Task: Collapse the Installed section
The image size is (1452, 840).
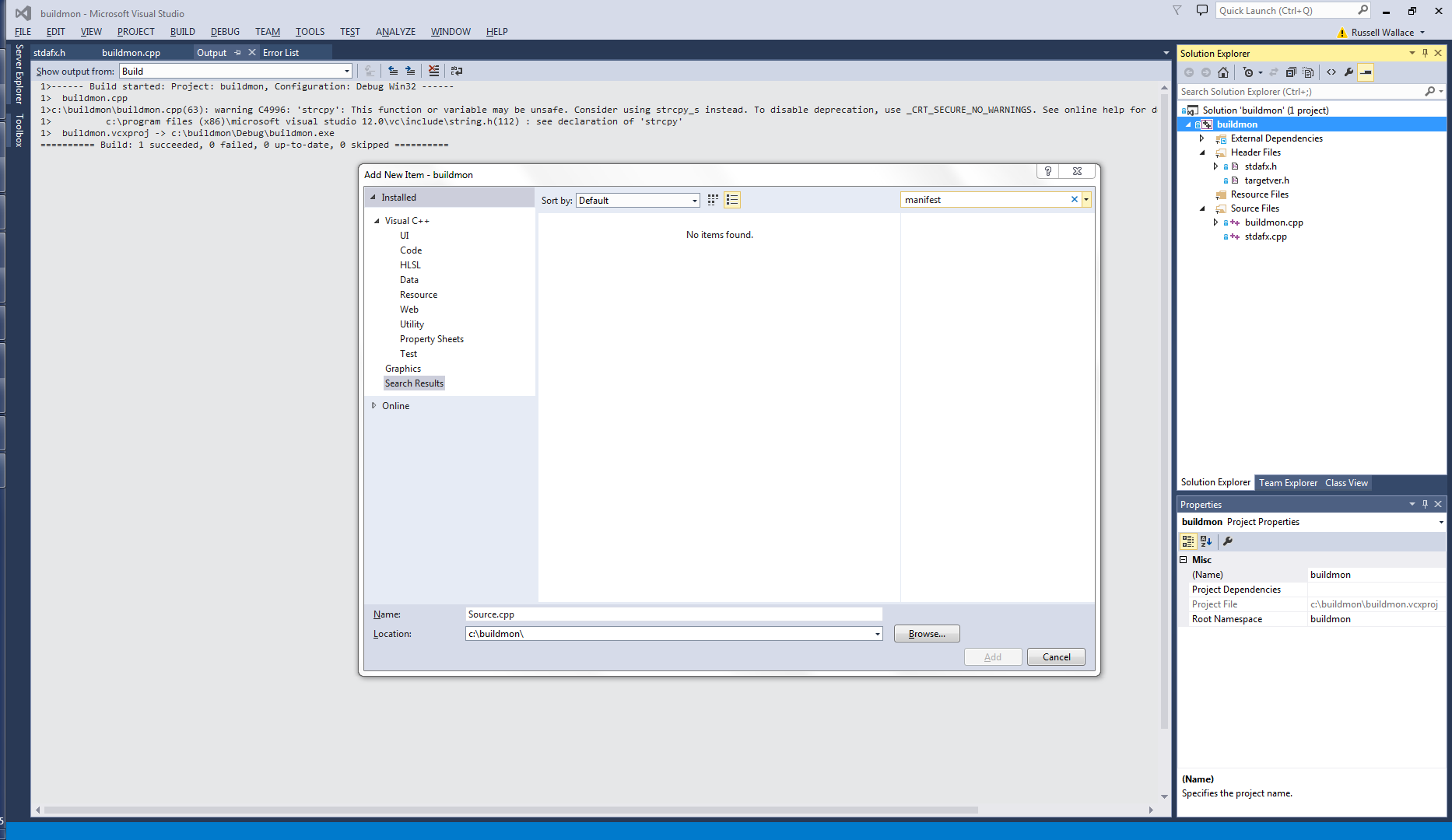Action: click(373, 198)
